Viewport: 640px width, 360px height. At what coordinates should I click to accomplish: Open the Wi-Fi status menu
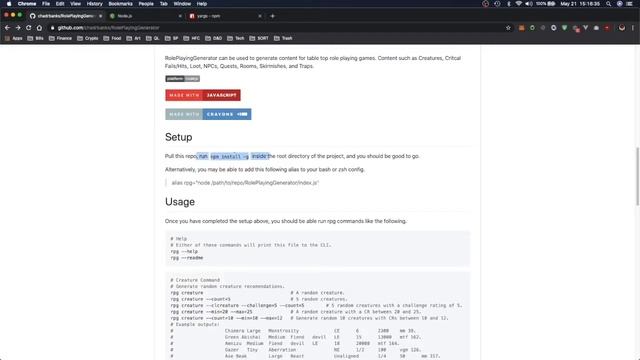518,4
